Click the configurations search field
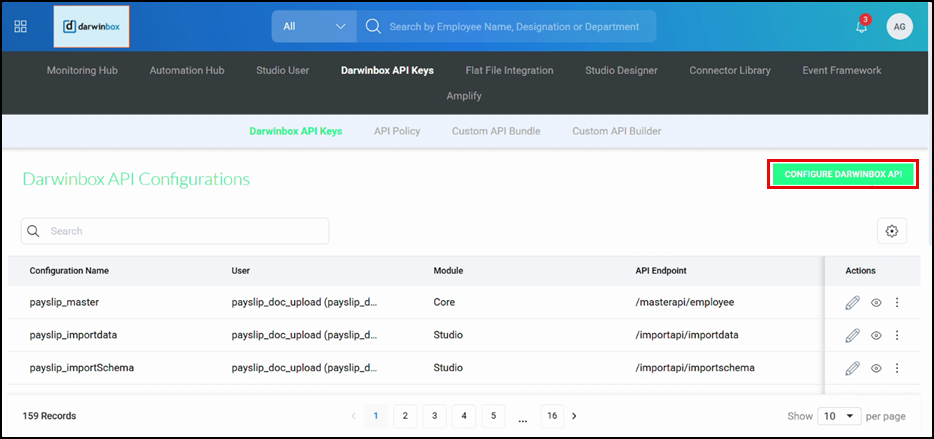Viewport: 934px width, 439px height. coord(175,231)
